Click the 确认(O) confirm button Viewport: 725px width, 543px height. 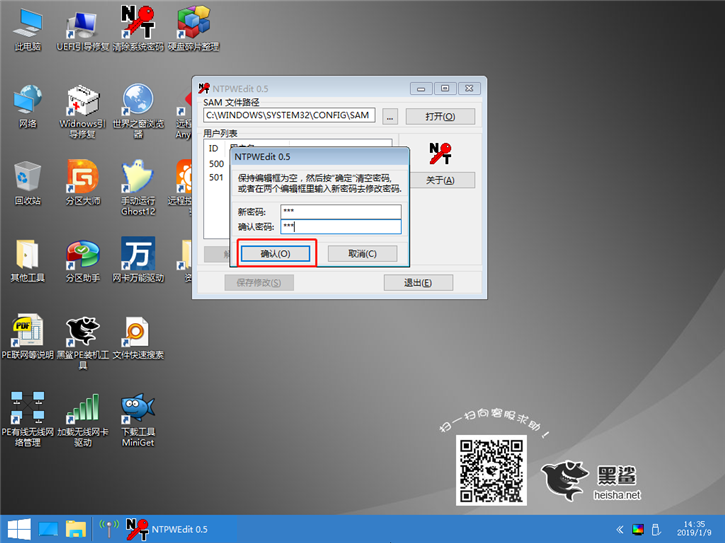pyautogui.click(x=275, y=254)
